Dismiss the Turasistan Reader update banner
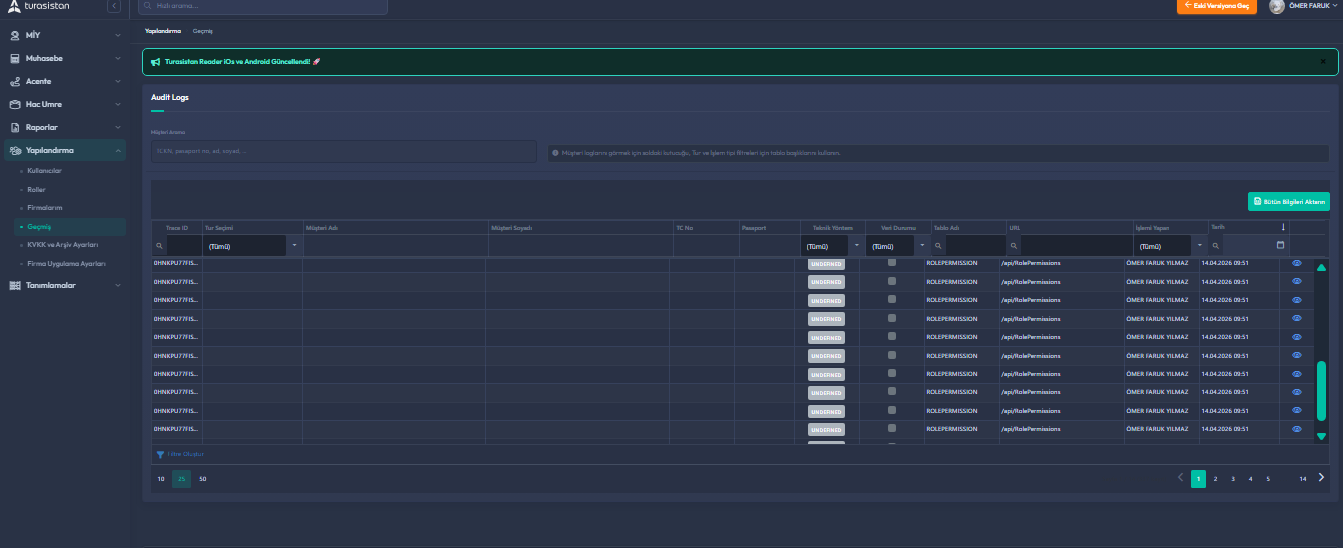The width and height of the screenshot is (1343, 548). point(1322,61)
